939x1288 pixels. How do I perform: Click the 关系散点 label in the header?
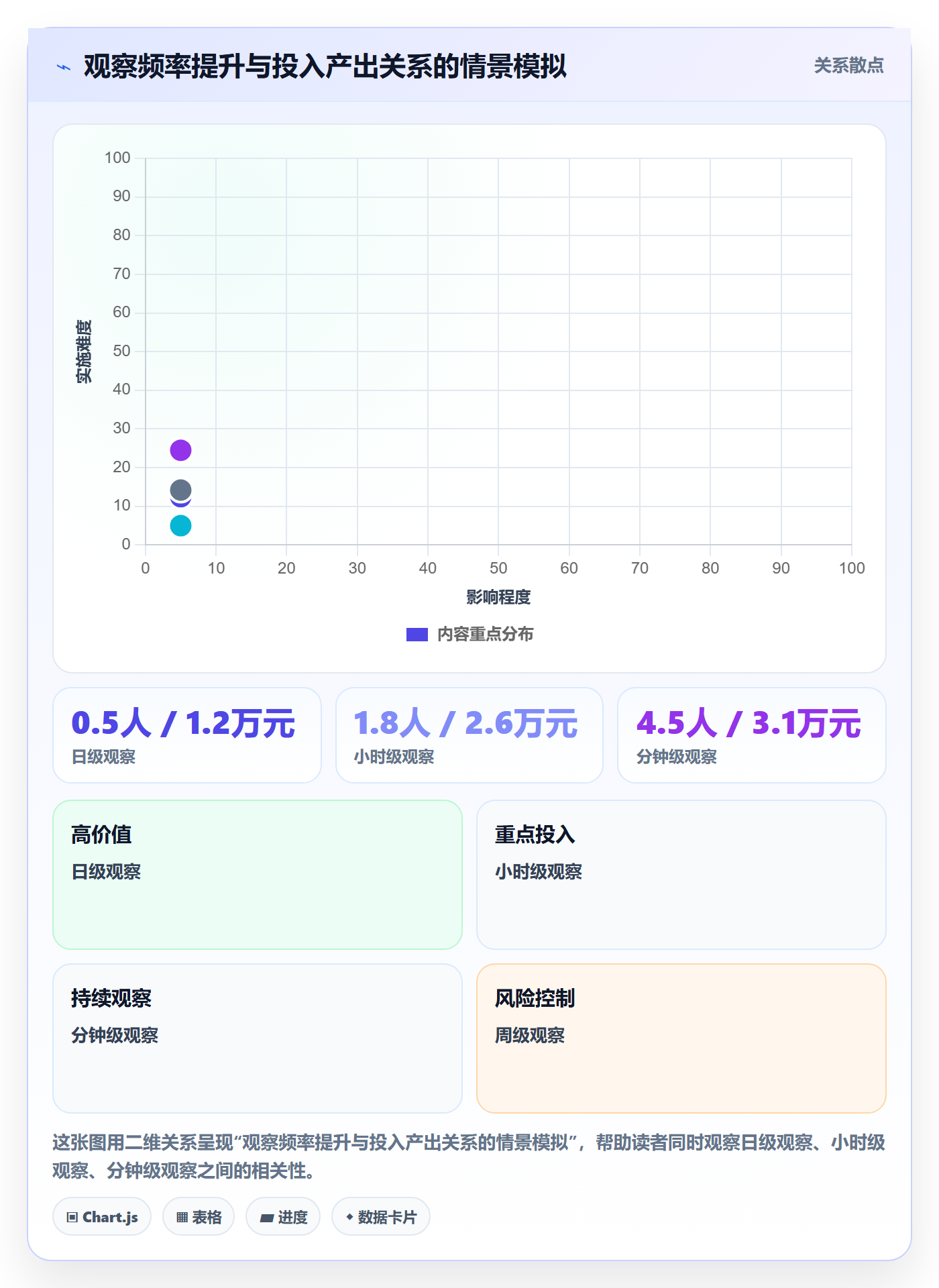pos(848,66)
